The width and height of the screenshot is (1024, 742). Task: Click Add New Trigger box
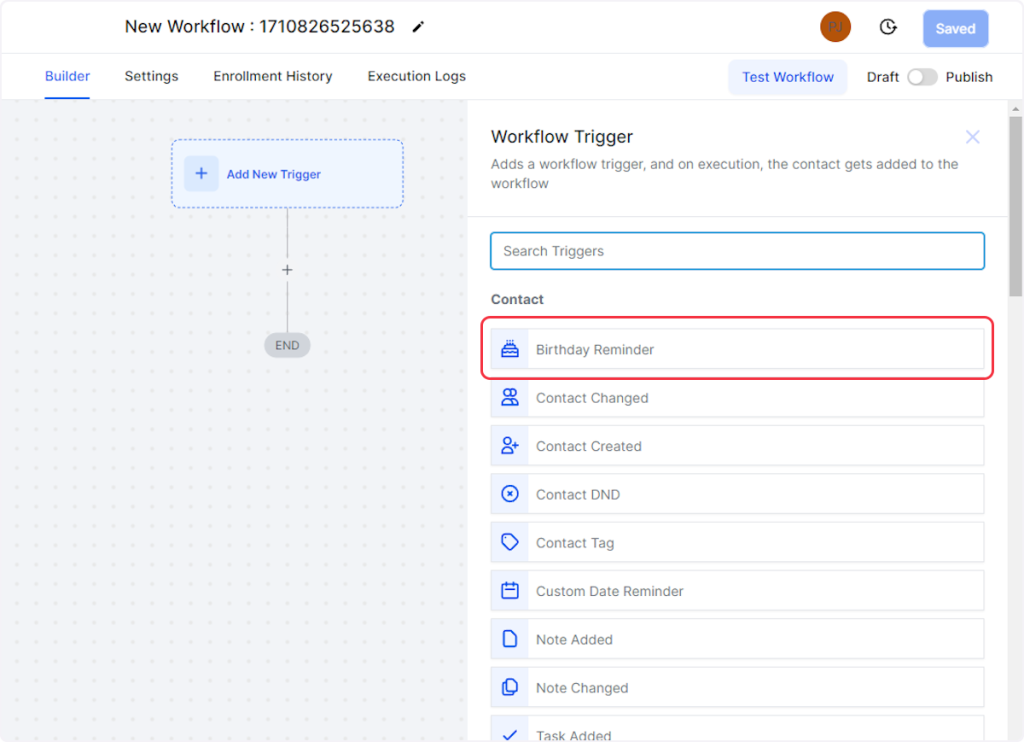pyautogui.click(x=287, y=174)
